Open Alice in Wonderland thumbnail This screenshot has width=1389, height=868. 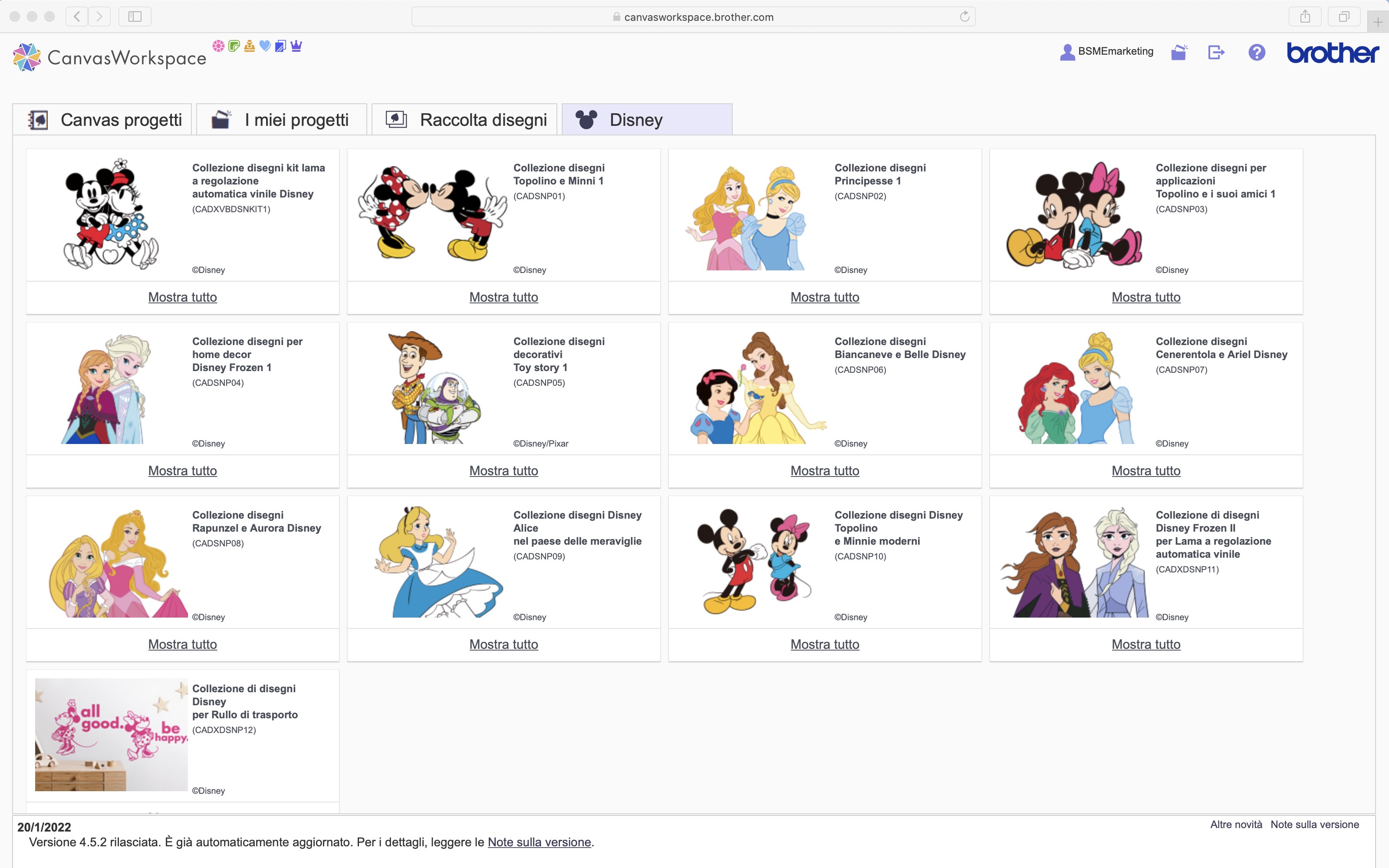(x=439, y=562)
